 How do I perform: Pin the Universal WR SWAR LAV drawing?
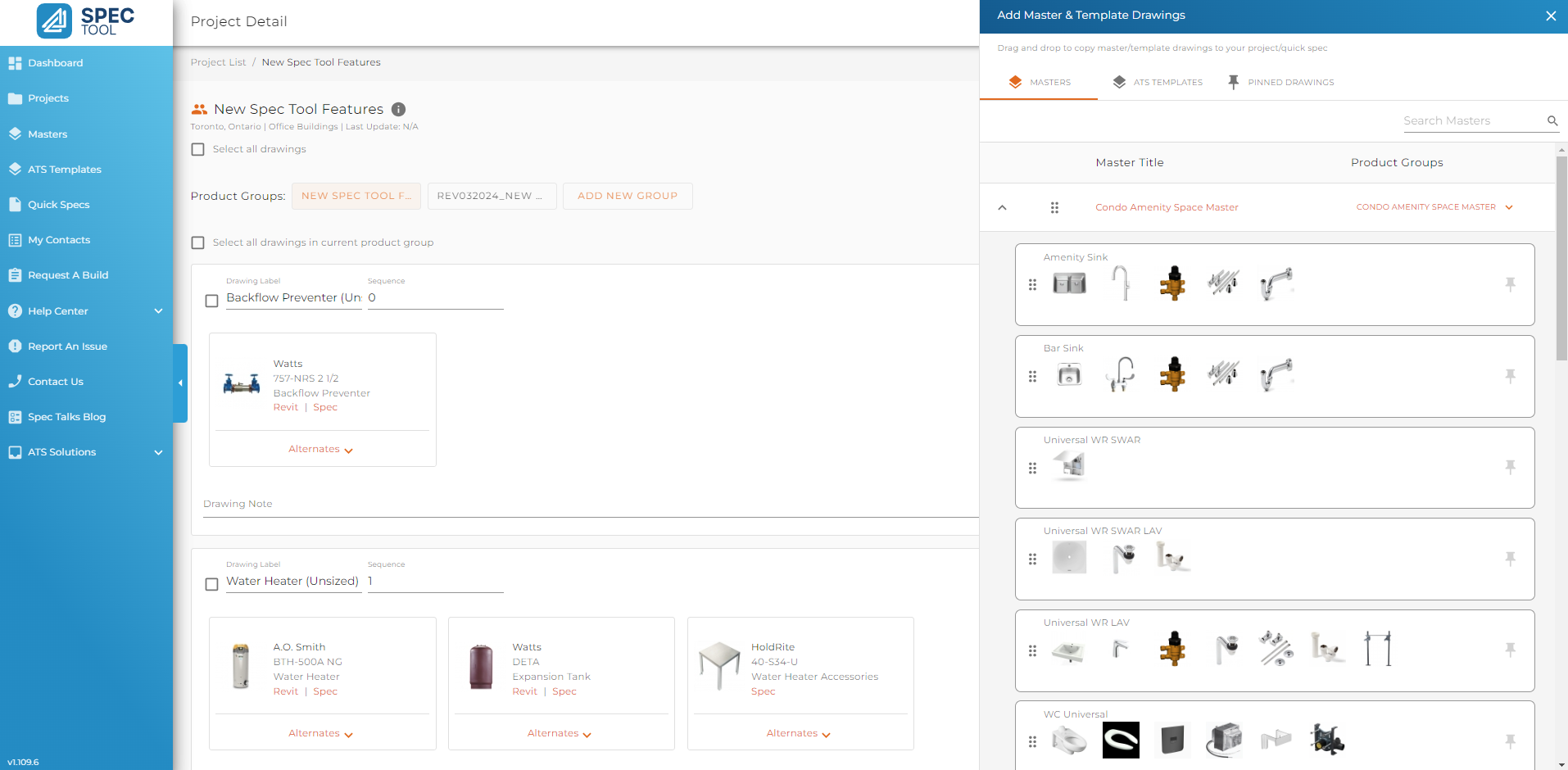tap(1510, 559)
